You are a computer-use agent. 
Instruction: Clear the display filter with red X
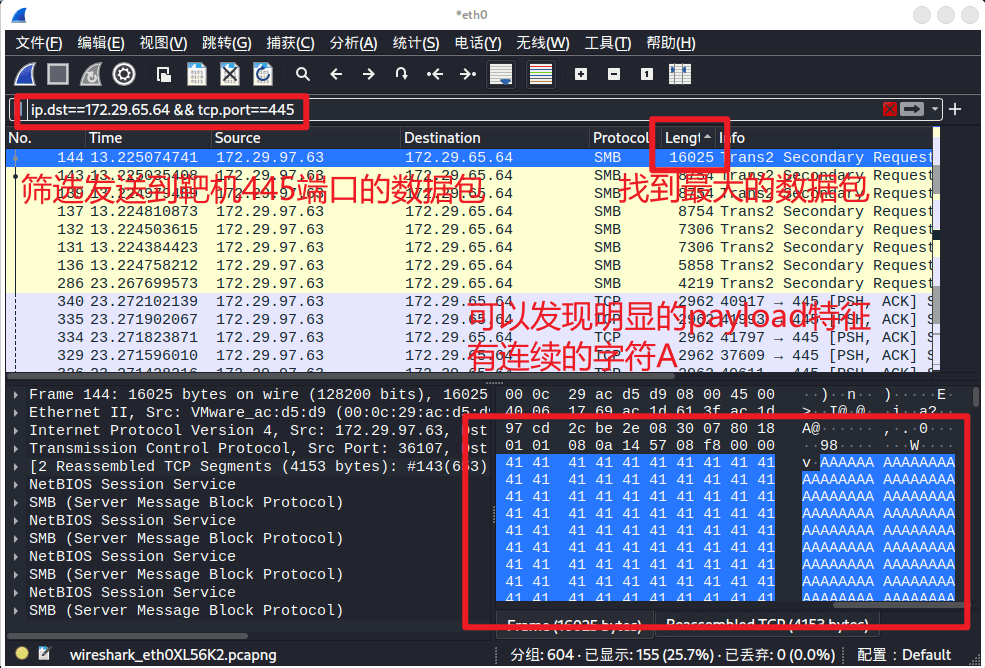click(889, 109)
